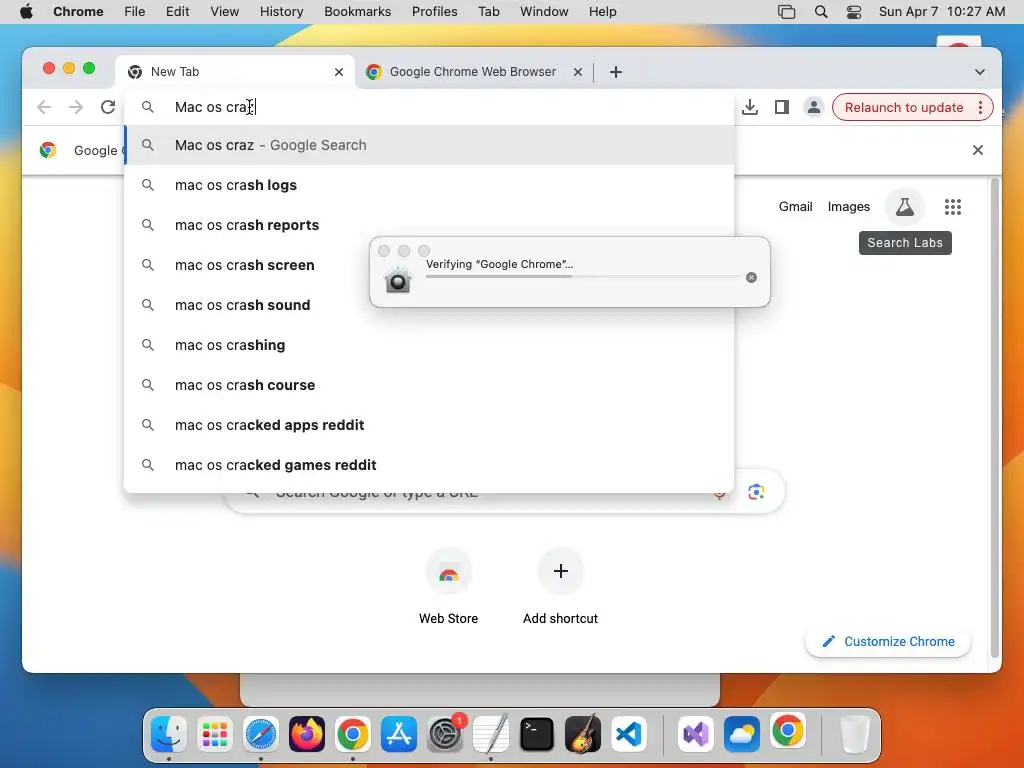Choose suggestion 'mac os crash course'
The height and width of the screenshot is (768, 1024).
(429, 385)
